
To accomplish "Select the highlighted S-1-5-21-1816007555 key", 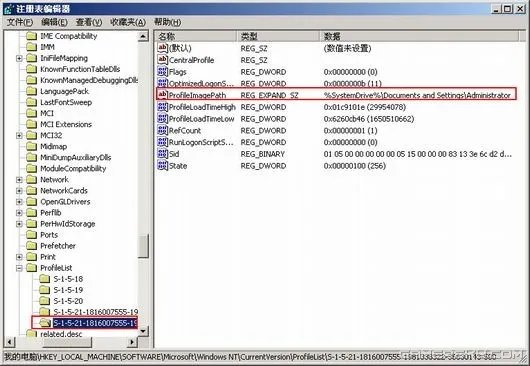I will point(95,323).
